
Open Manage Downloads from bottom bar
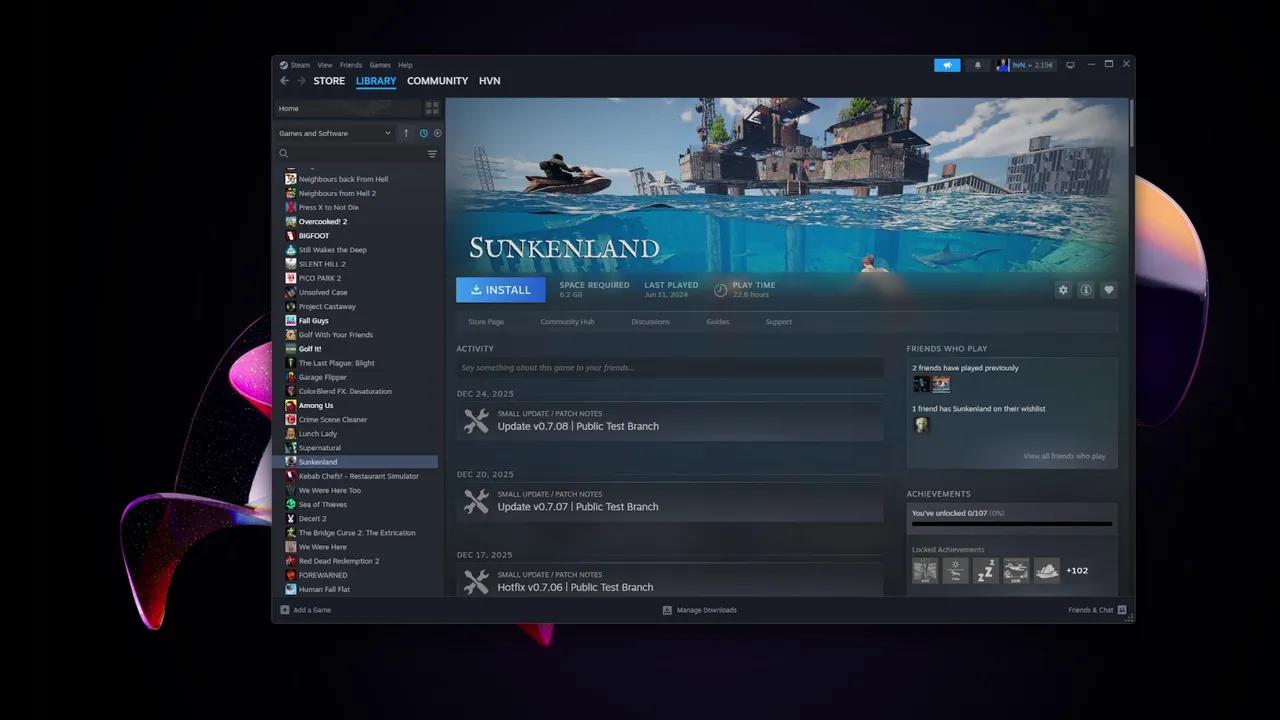707,610
